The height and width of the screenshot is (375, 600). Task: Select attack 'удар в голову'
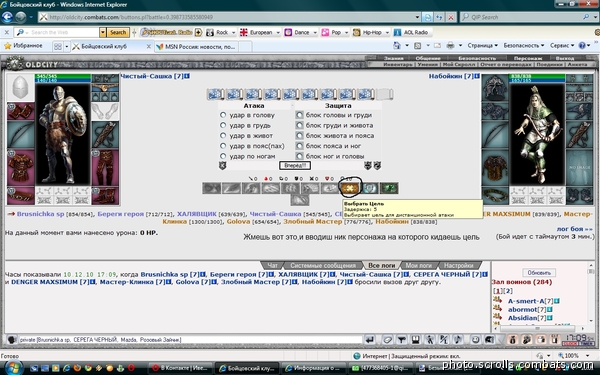pos(223,115)
